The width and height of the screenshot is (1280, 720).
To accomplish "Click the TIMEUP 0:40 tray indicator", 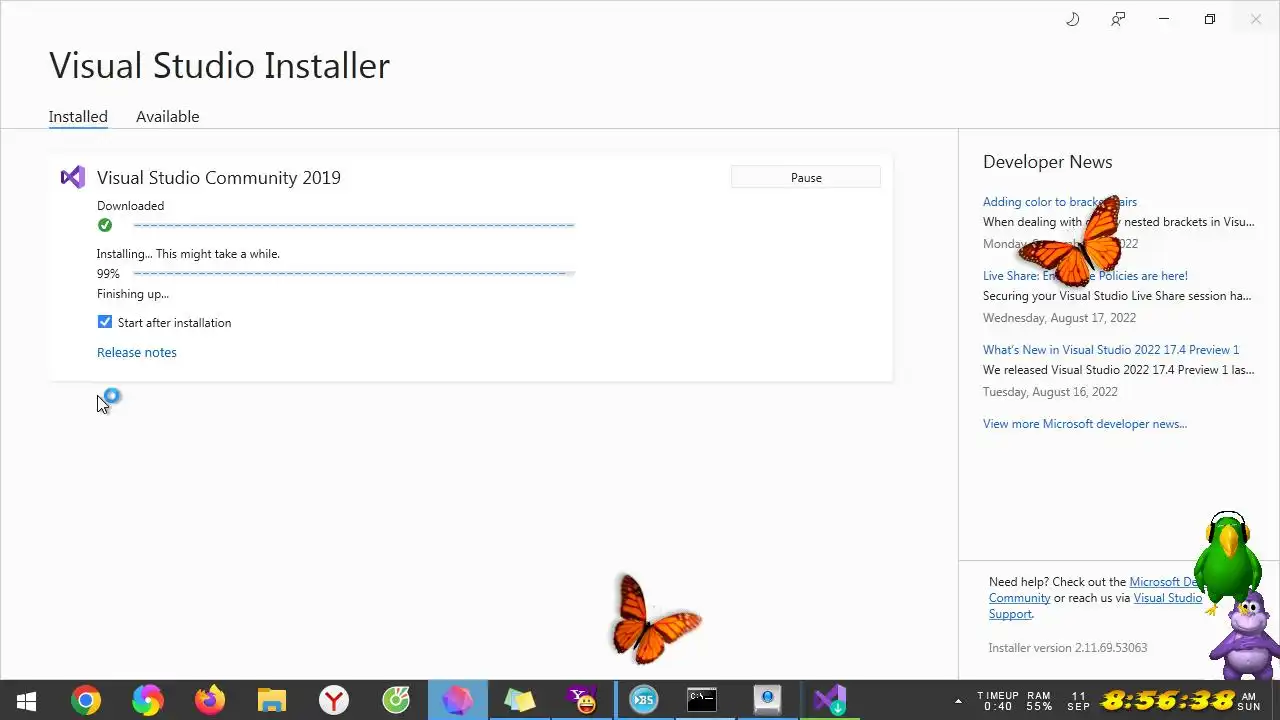I will point(998,701).
